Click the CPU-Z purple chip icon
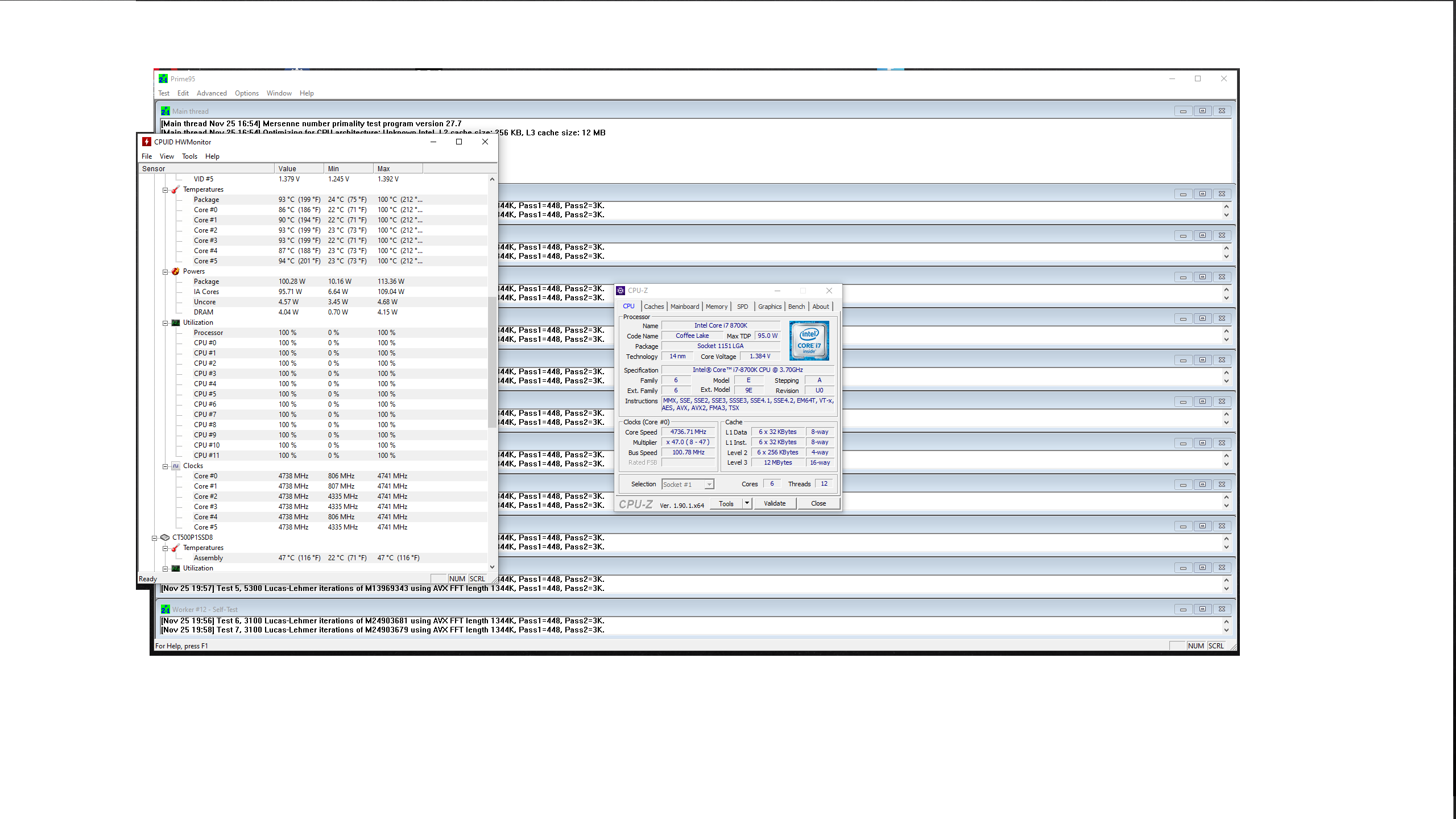1456x819 pixels. click(621, 291)
